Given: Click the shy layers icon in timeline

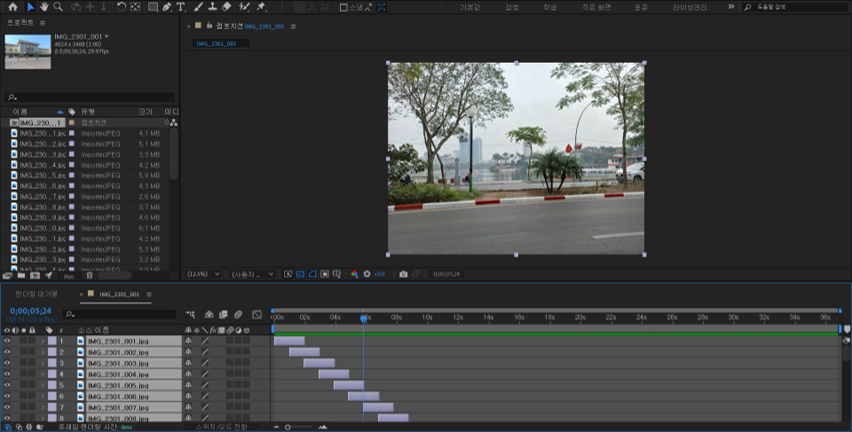Looking at the screenshot, I should [209, 315].
